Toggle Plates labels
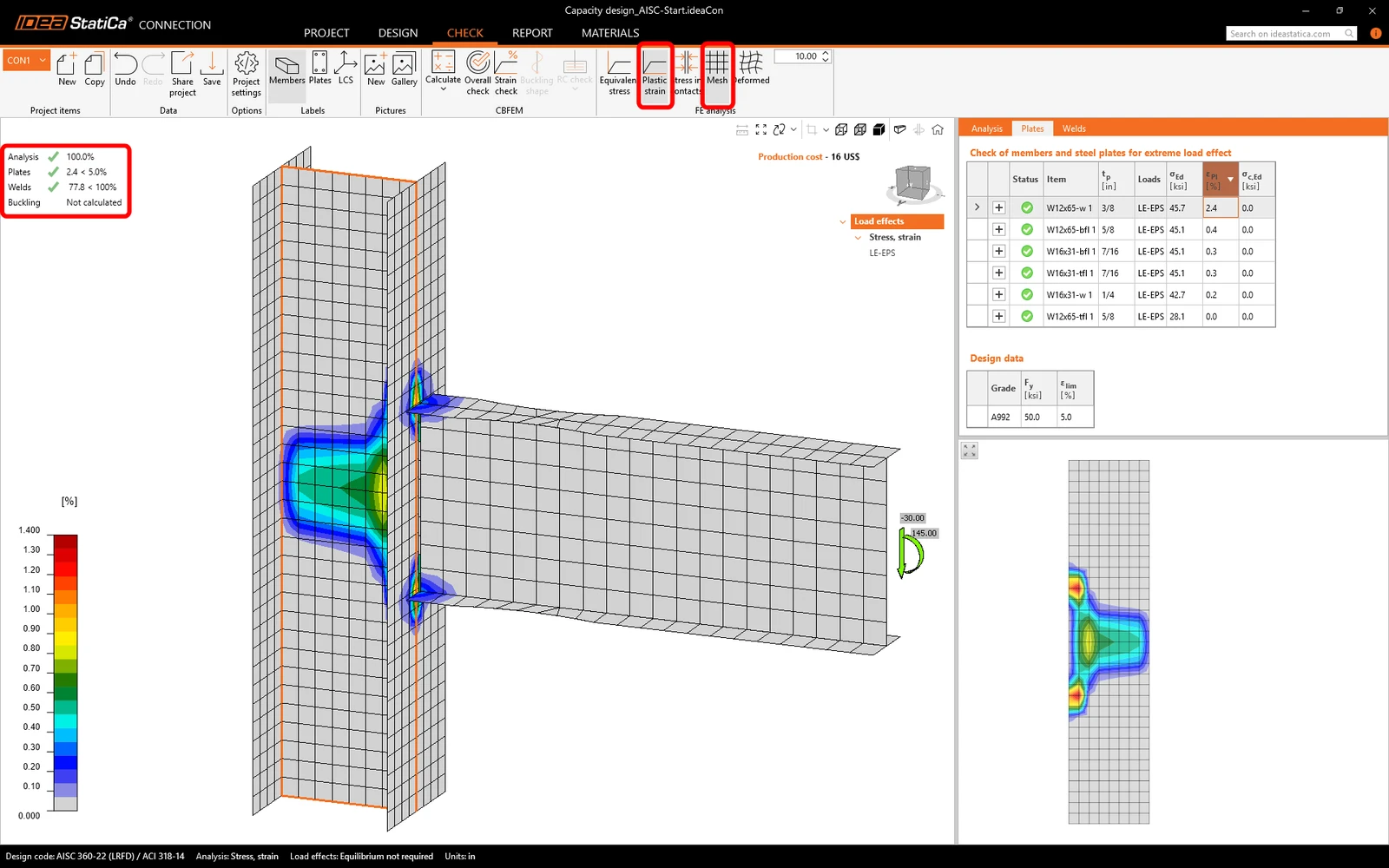The image size is (1389, 868). point(319,69)
